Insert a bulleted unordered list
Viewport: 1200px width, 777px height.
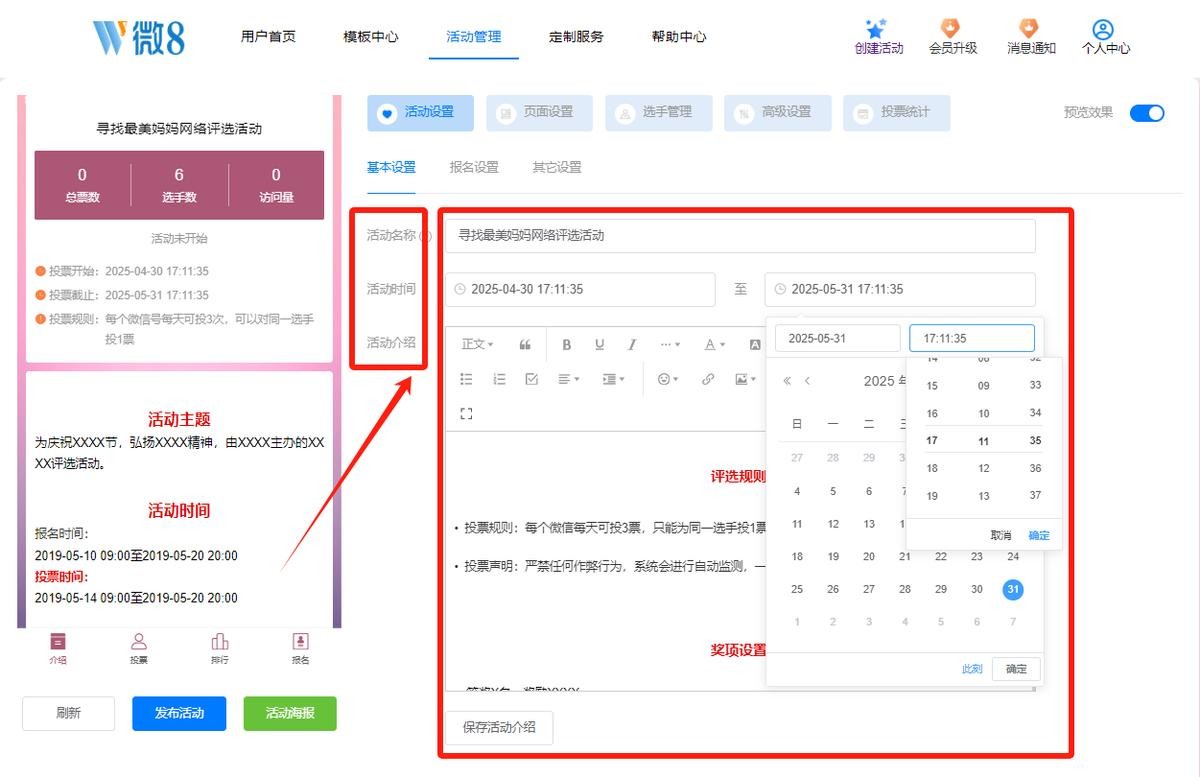coord(466,379)
